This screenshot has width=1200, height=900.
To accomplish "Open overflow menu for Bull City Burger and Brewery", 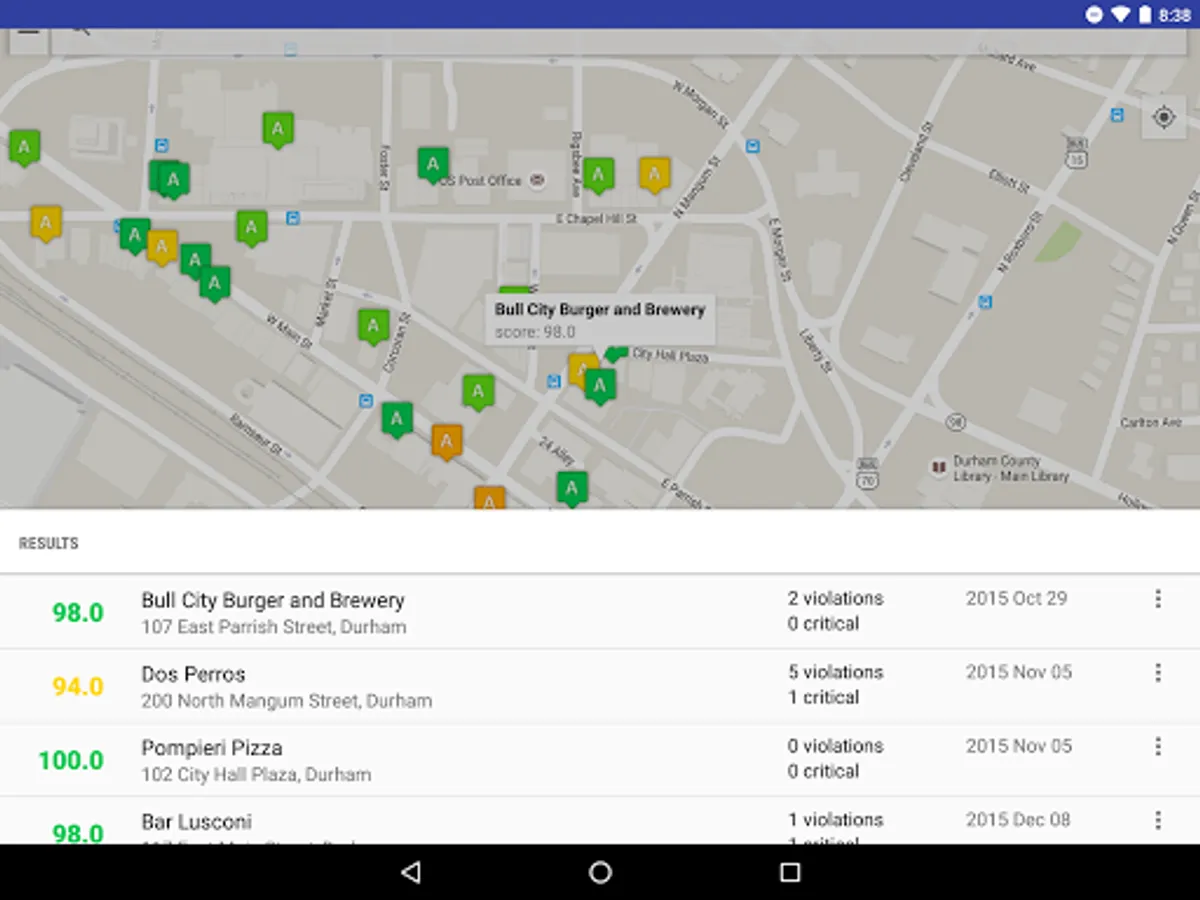I will pos(1158,599).
